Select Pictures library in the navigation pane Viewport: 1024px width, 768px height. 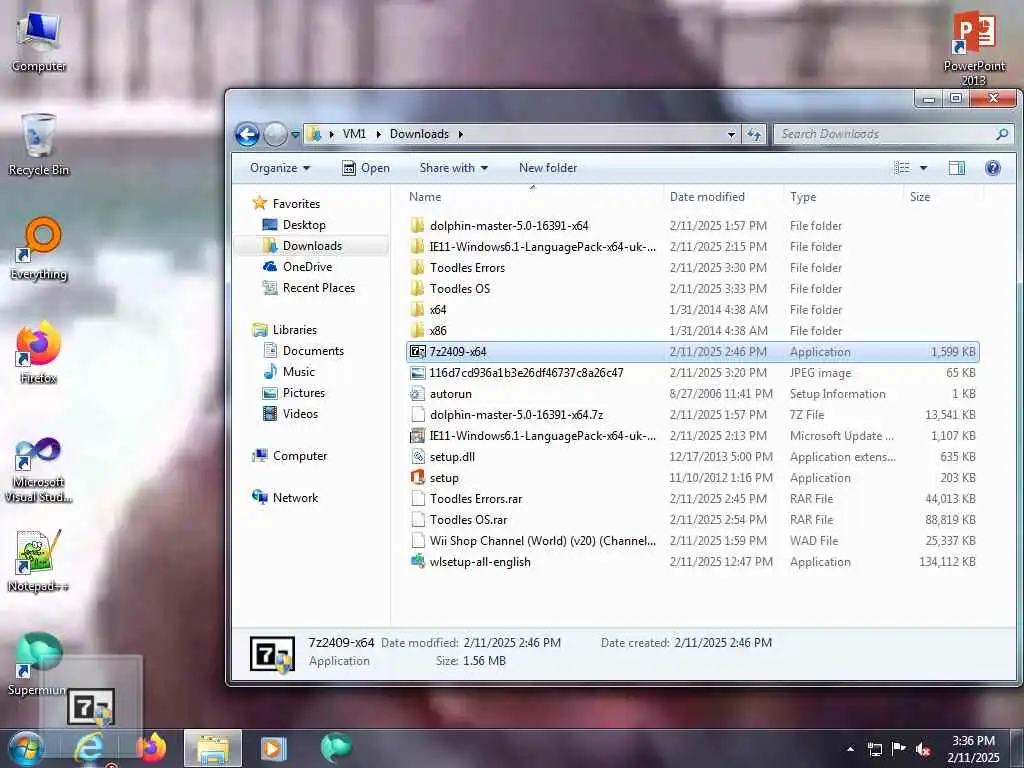(294, 392)
